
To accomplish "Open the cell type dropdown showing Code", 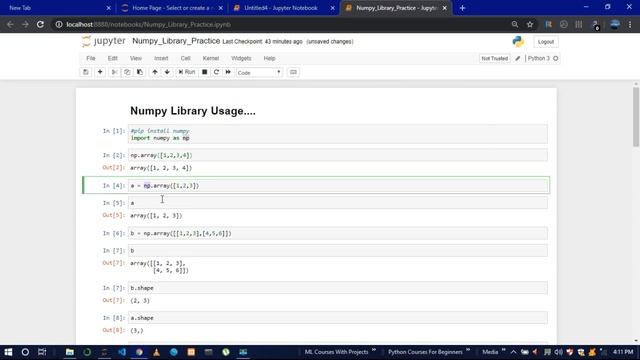I will pyautogui.click(x=259, y=73).
